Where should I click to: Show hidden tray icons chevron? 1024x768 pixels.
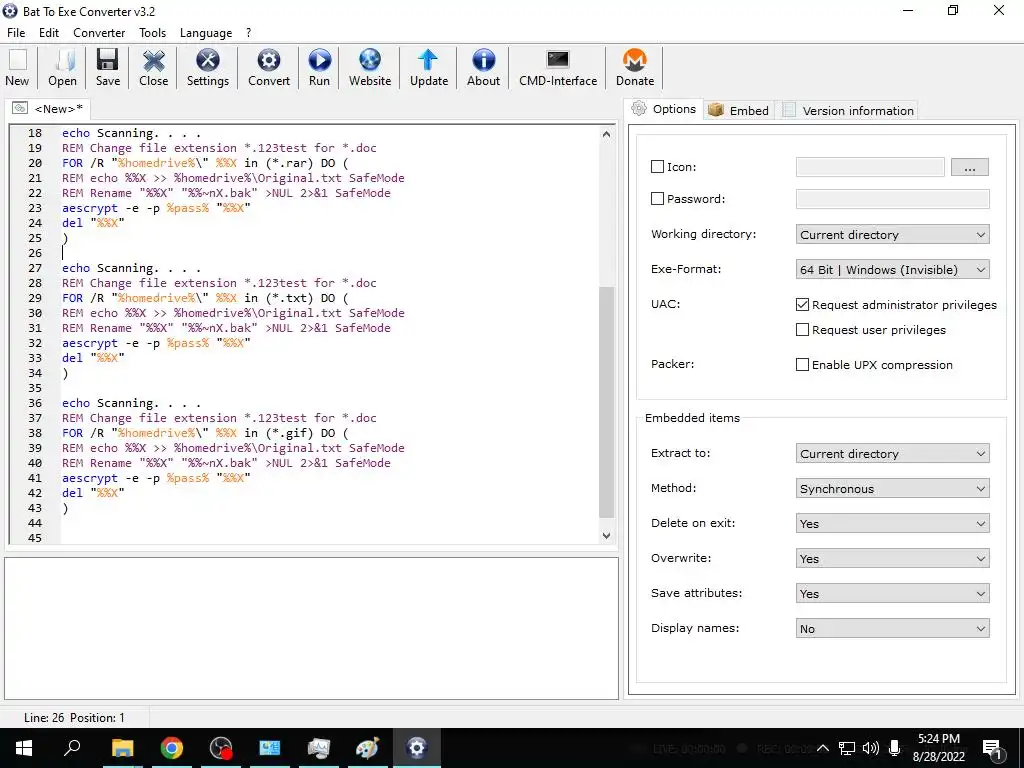[823, 748]
